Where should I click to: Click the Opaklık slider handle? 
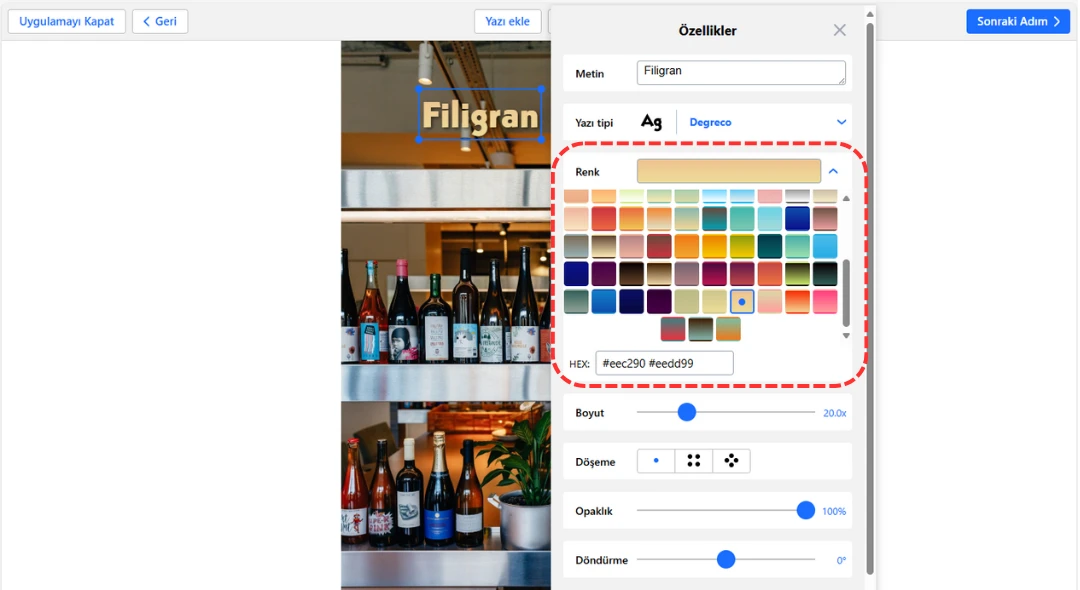tap(806, 511)
